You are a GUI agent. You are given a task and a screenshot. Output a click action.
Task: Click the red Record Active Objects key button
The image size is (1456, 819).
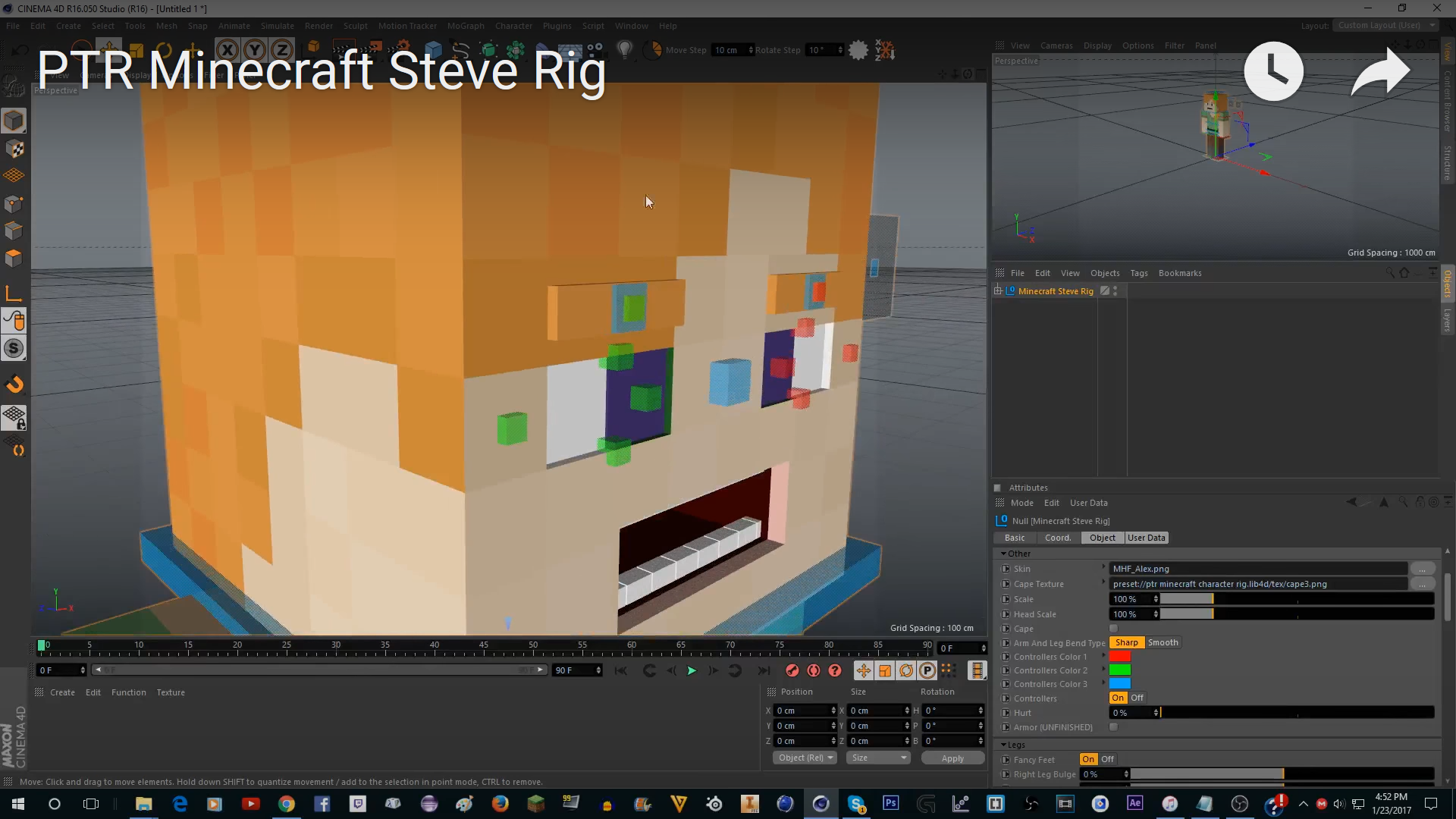tap(792, 670)
